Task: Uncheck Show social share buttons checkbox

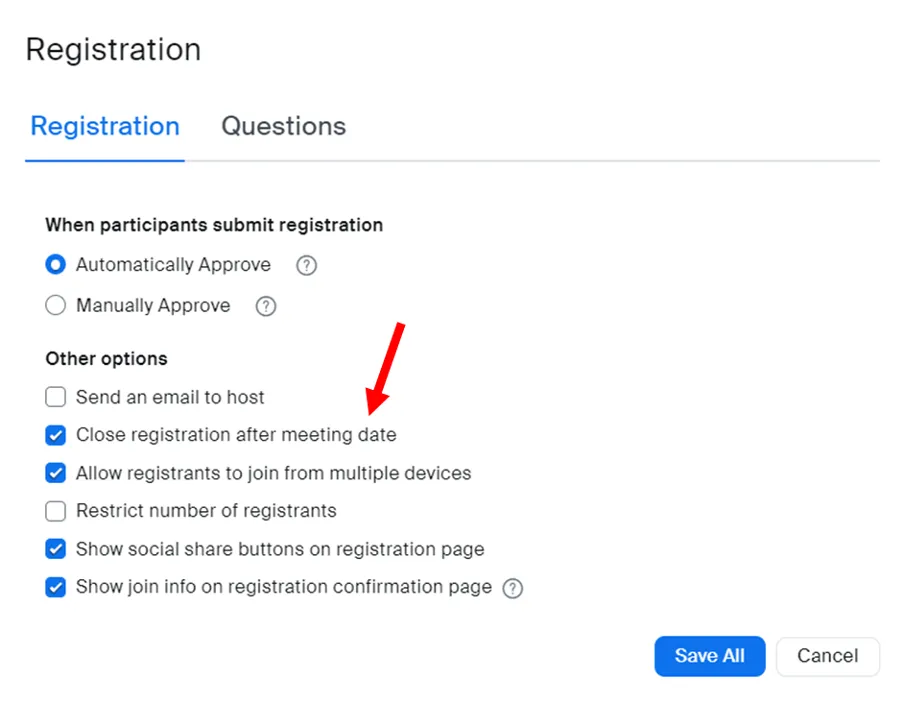Action: (x=56, y=549)
